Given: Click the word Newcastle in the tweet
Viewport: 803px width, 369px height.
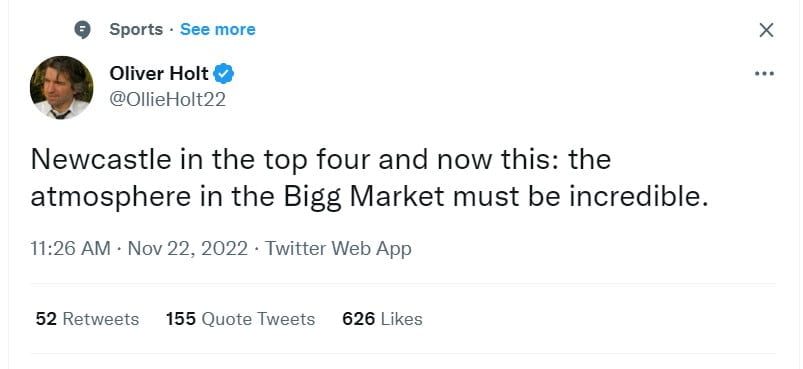Looking at the screenshot, I should 101,159.
